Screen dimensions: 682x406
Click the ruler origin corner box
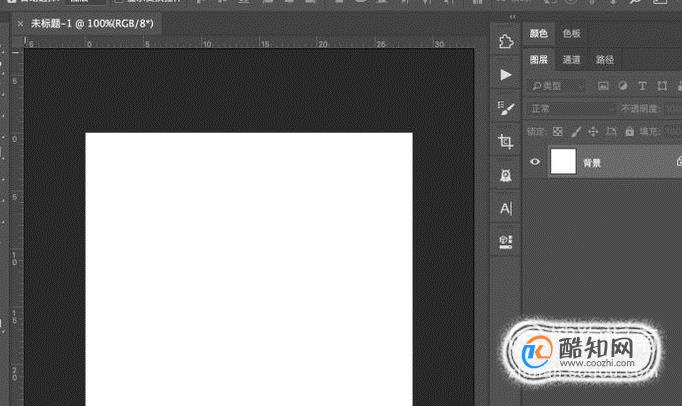[17, 42]
